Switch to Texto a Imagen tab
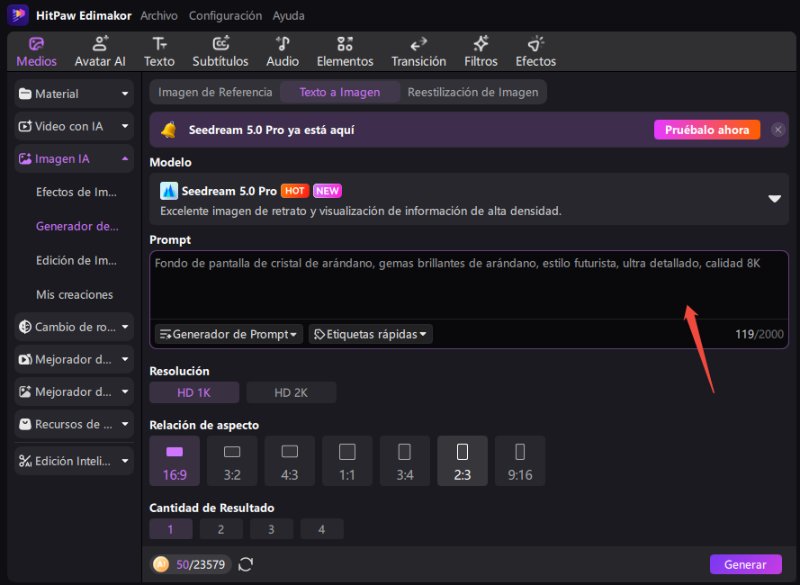This screenshot has width=800, height=585. pos(340,92)
